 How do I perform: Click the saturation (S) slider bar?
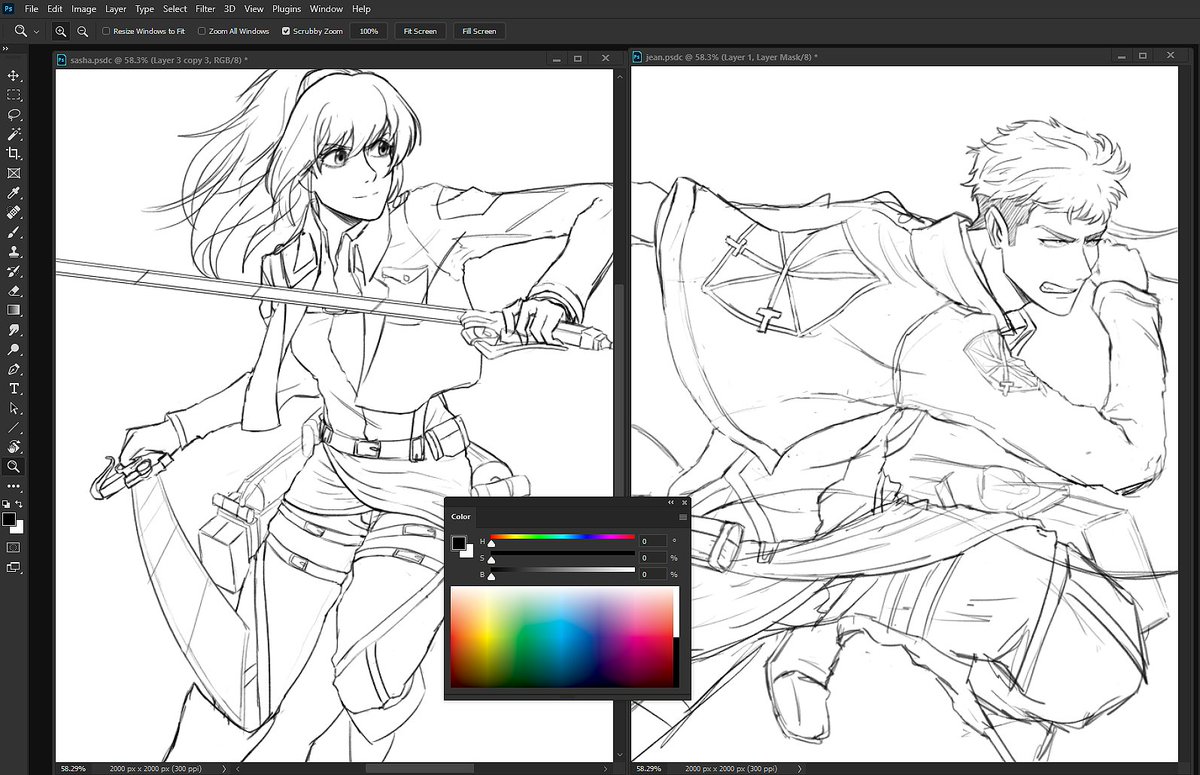tap(562, 554)
